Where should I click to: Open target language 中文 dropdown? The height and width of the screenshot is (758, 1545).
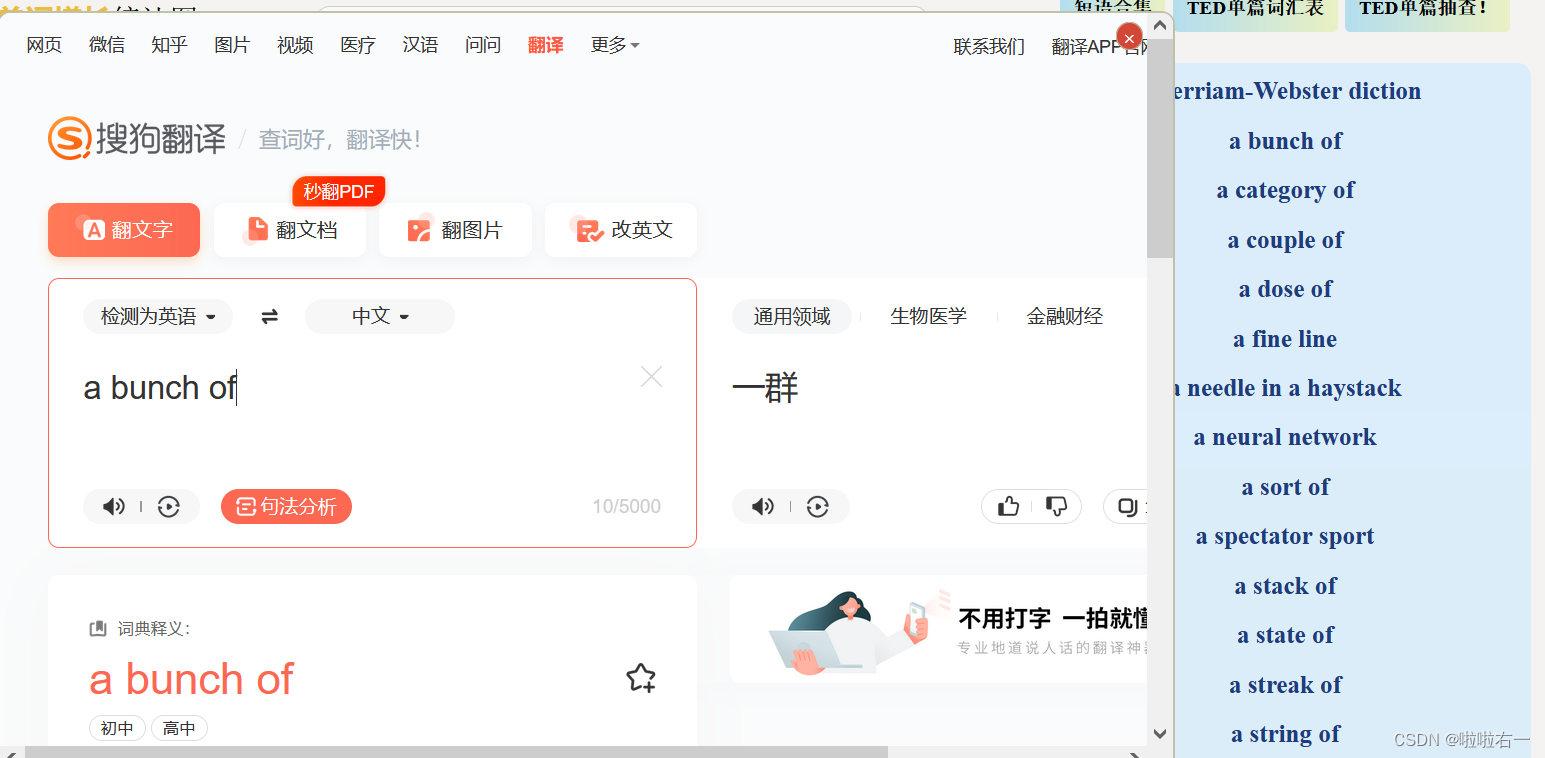(380, 317)
